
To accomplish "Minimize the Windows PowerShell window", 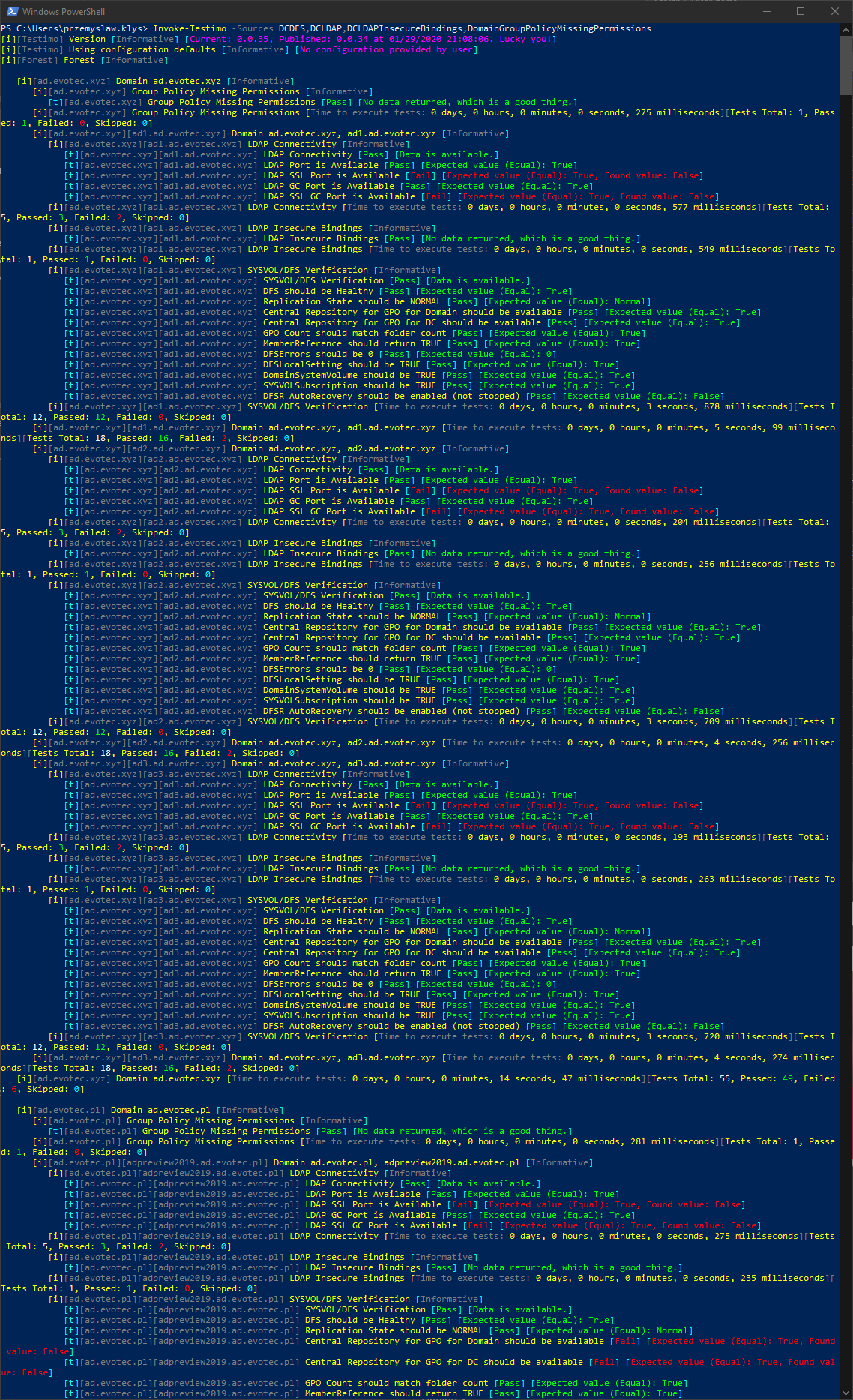I will tap(766, 11).
